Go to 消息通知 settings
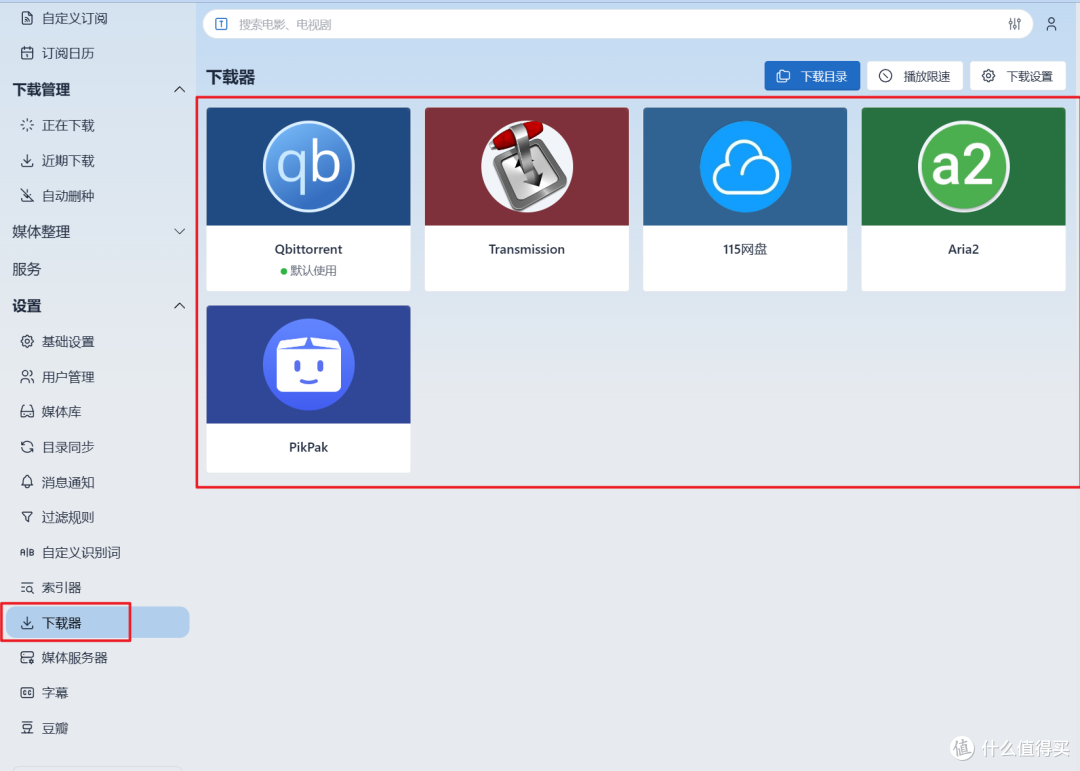Viewport: 1080px width, 771px height. (68, 482)
